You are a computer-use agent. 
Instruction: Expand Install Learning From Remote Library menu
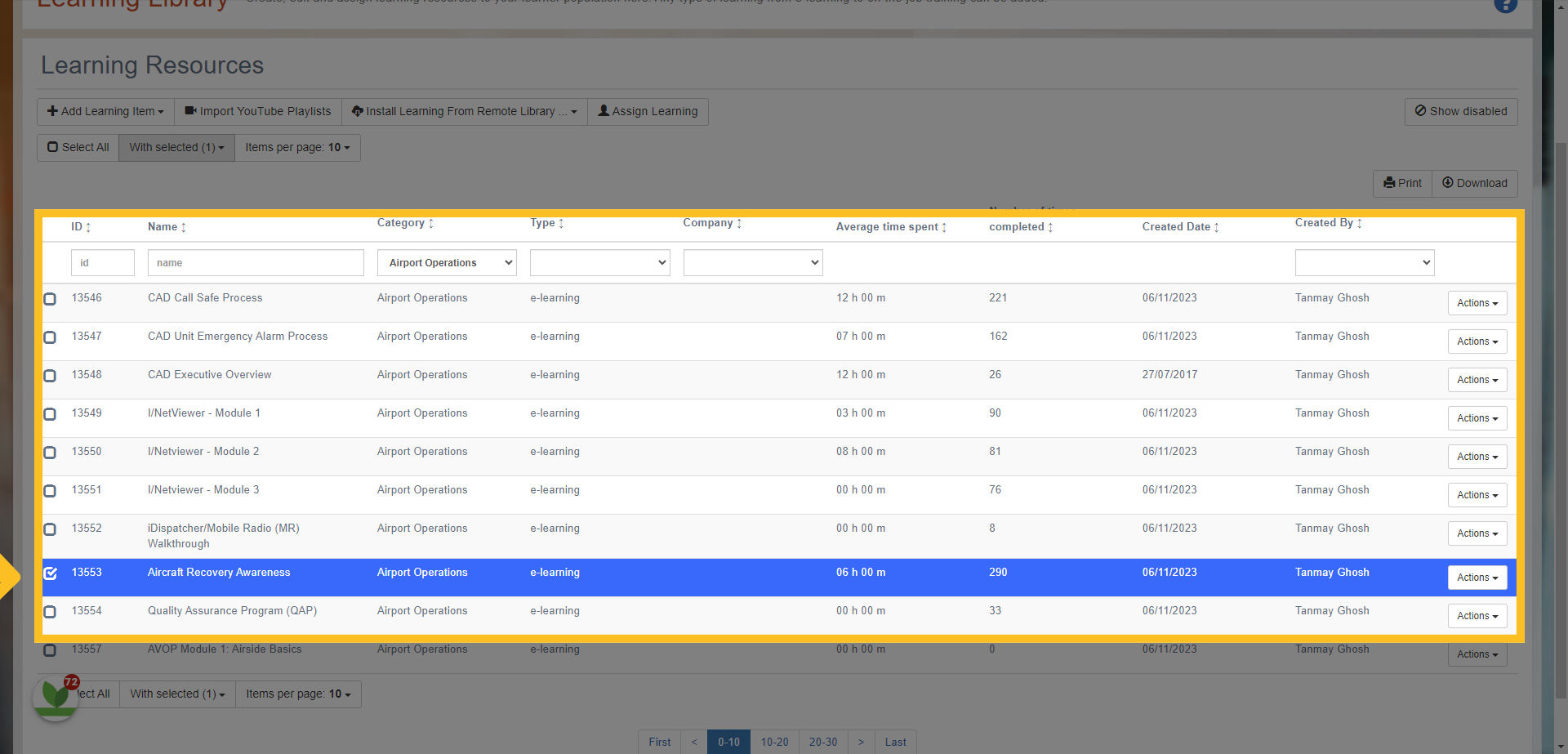[465, 111]
